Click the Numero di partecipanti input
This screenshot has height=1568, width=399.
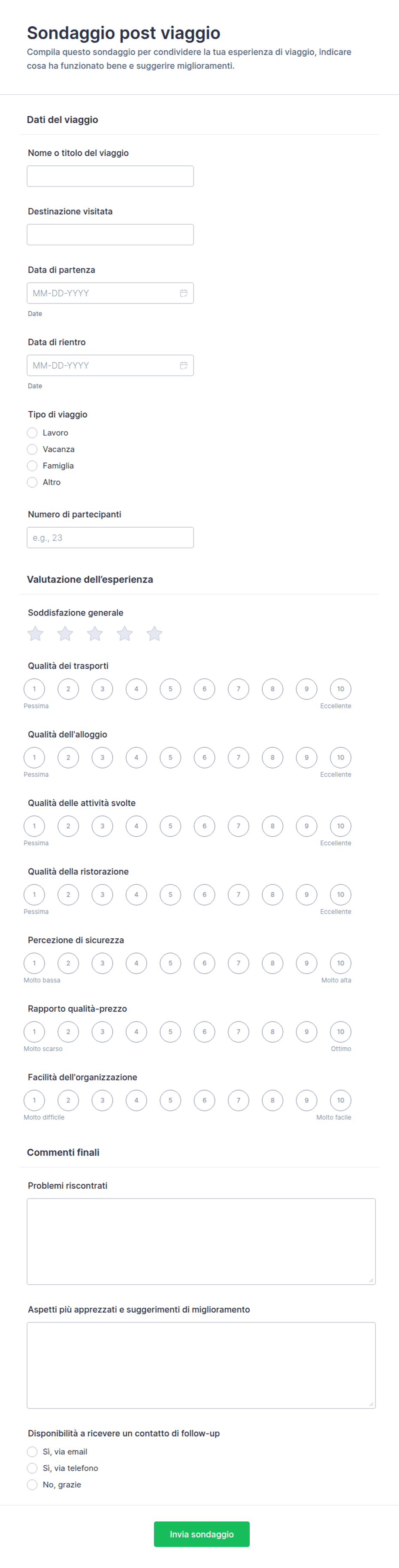coord(110,538)
